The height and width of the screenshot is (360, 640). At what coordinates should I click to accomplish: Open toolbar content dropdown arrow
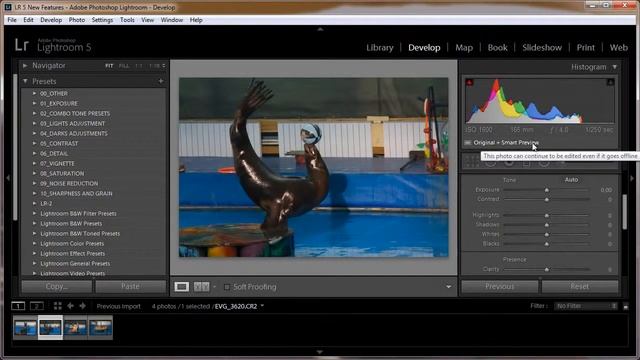click(449, 287)
